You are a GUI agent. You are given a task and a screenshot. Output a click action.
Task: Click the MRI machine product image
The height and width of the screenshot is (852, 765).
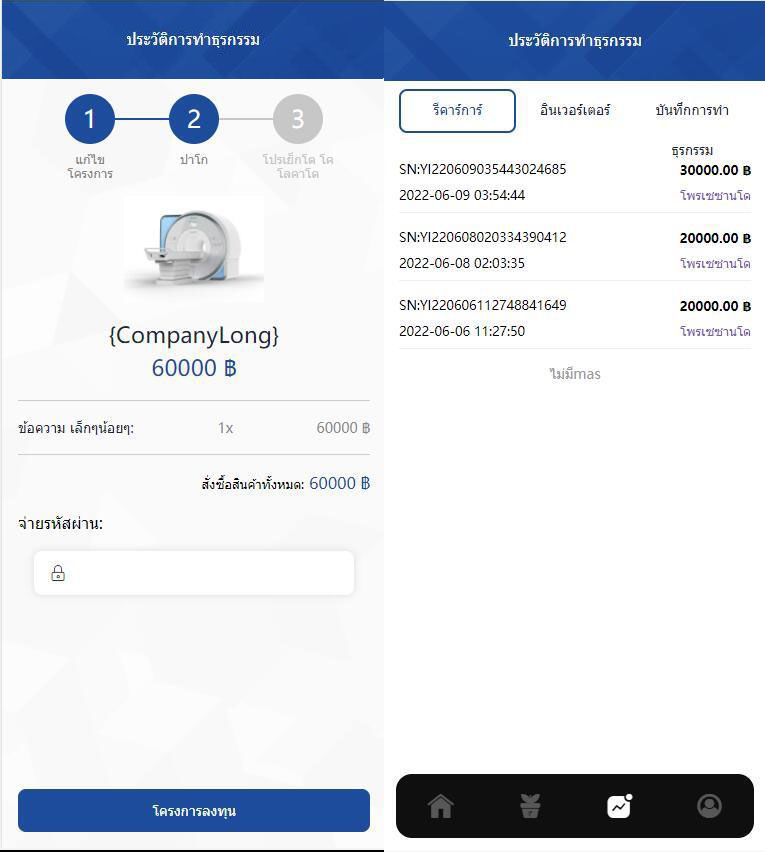click(194, 248)
